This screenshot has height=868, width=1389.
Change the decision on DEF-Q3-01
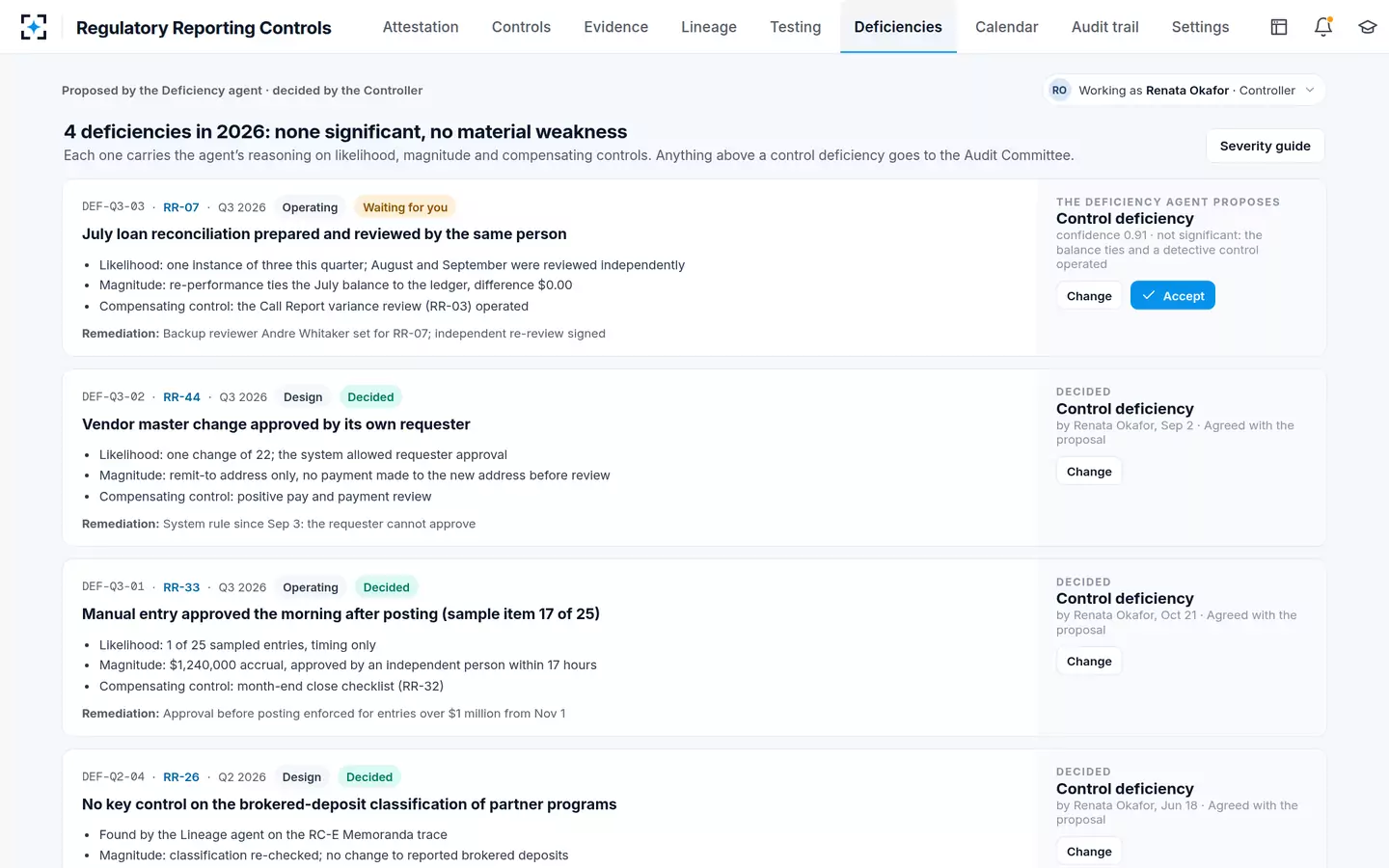point(1089,662)
